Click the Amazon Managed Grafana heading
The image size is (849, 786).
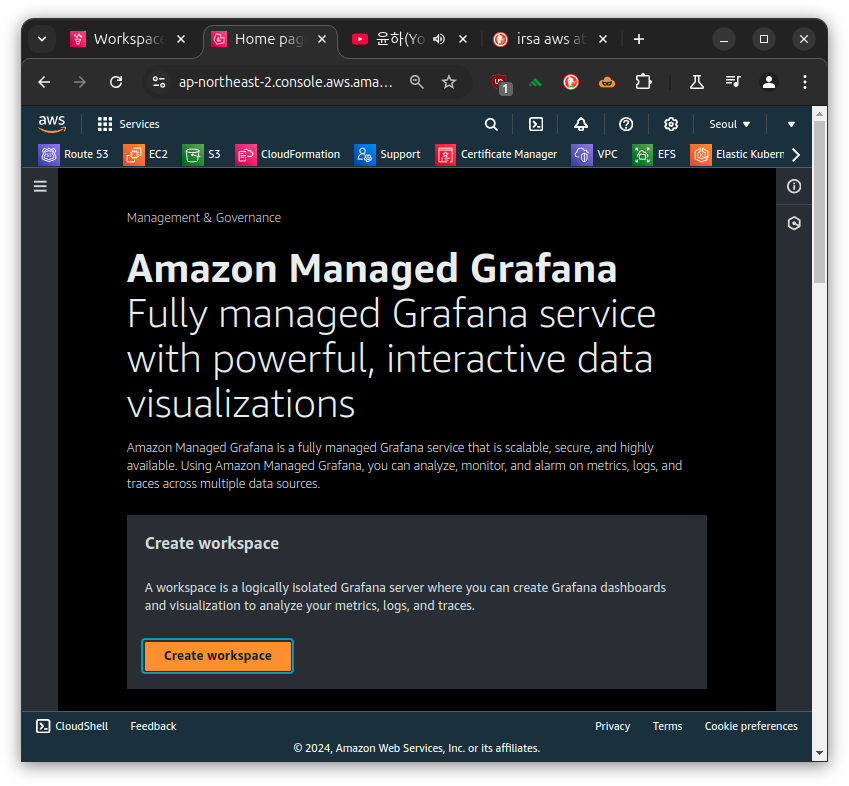coord(372,268)
